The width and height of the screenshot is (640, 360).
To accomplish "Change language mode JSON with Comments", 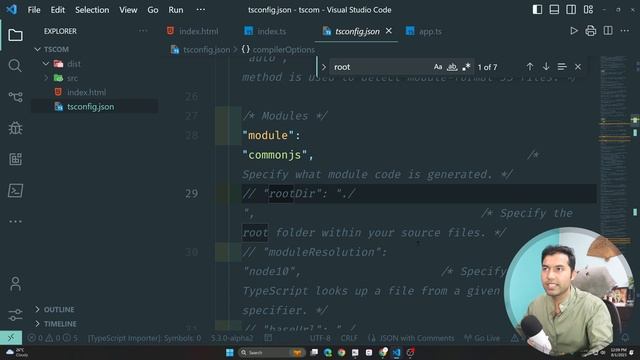I will [416, 338].
